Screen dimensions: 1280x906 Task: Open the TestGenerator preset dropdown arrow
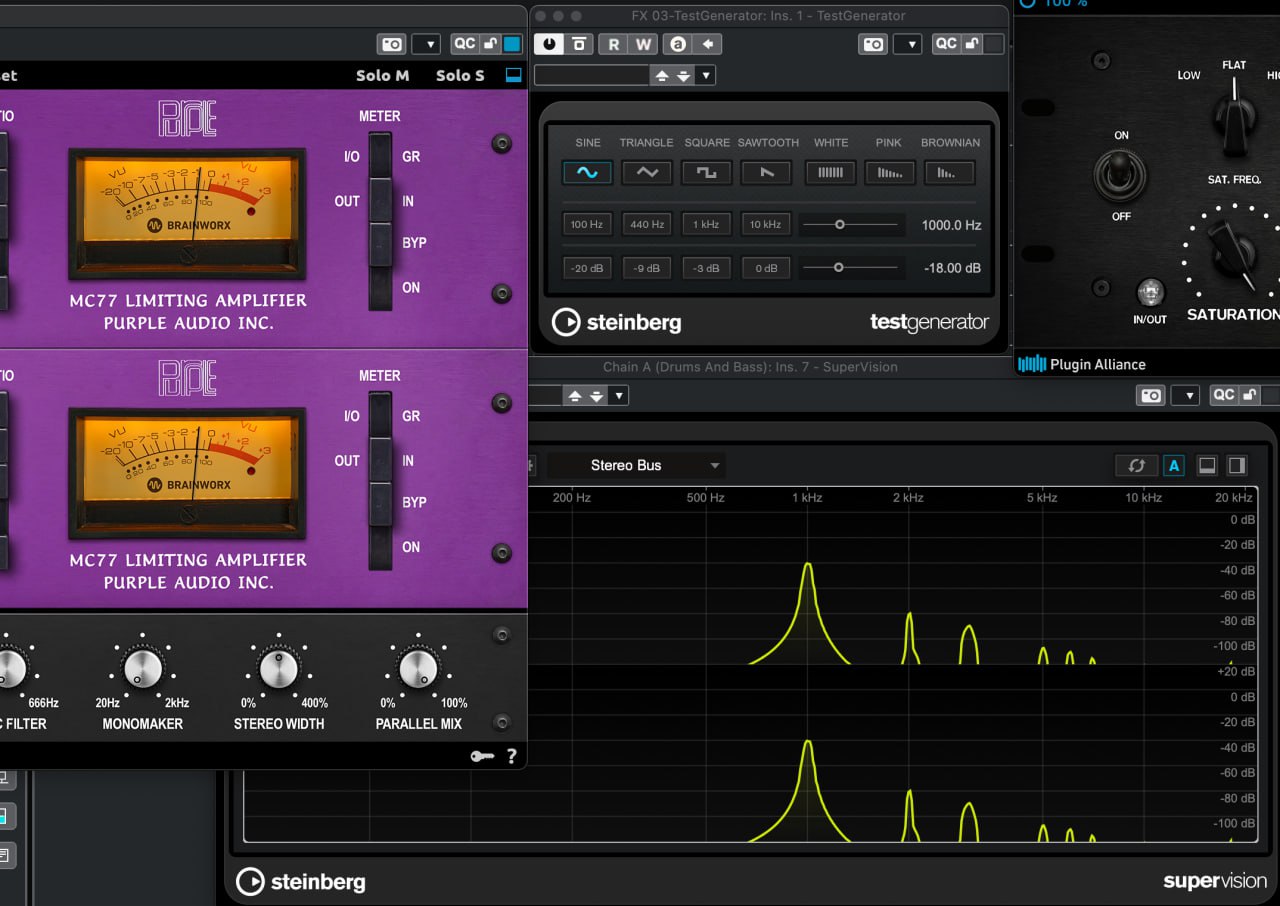click(x=706, y=75)
